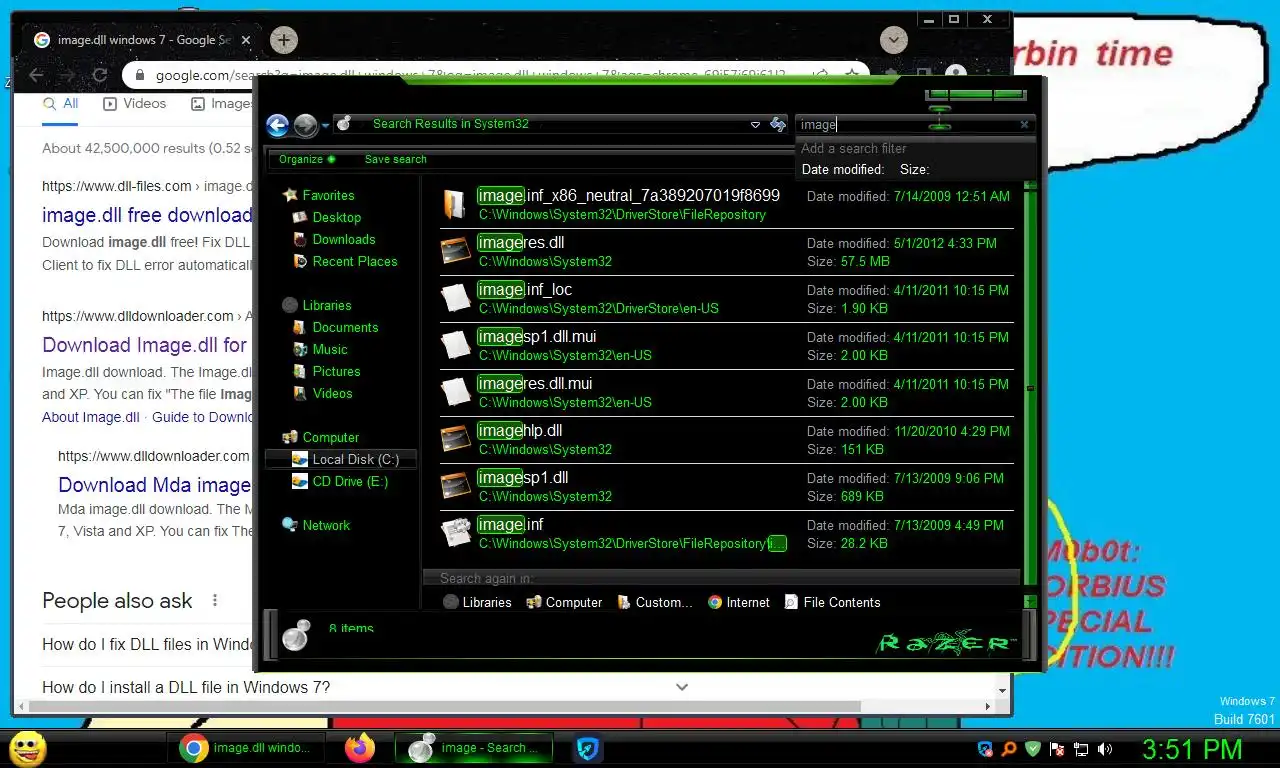Select Computer in the navigation pane
This screenshot has width=1280, height=768.
pos(330,437)
